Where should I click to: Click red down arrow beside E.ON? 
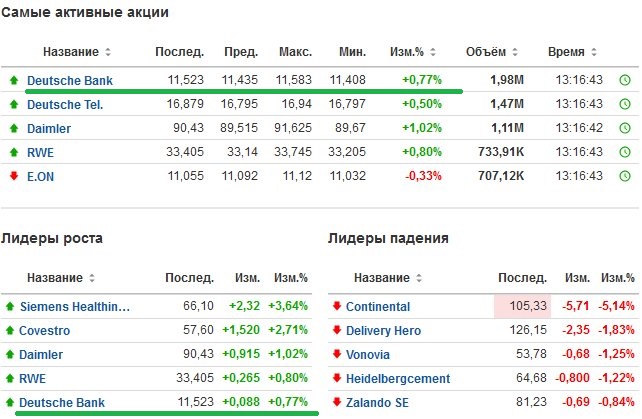click(14, 176)
